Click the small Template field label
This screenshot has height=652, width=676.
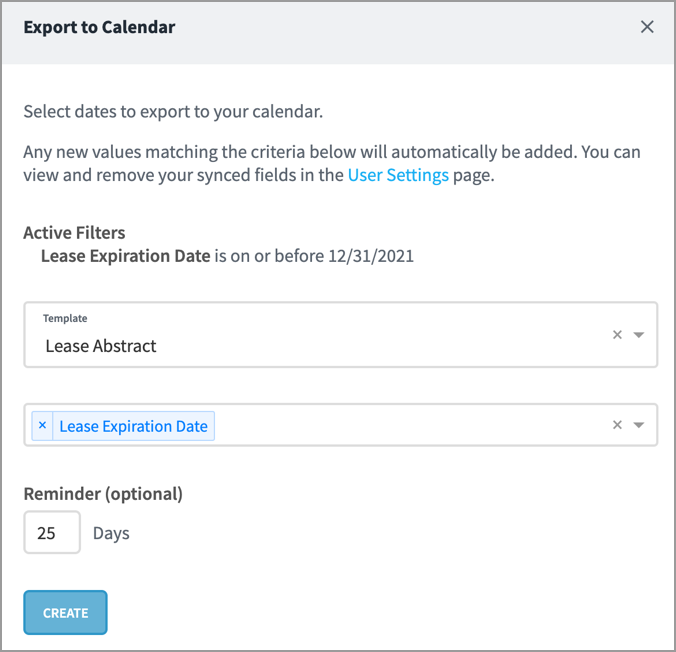[x=65, y=318]
